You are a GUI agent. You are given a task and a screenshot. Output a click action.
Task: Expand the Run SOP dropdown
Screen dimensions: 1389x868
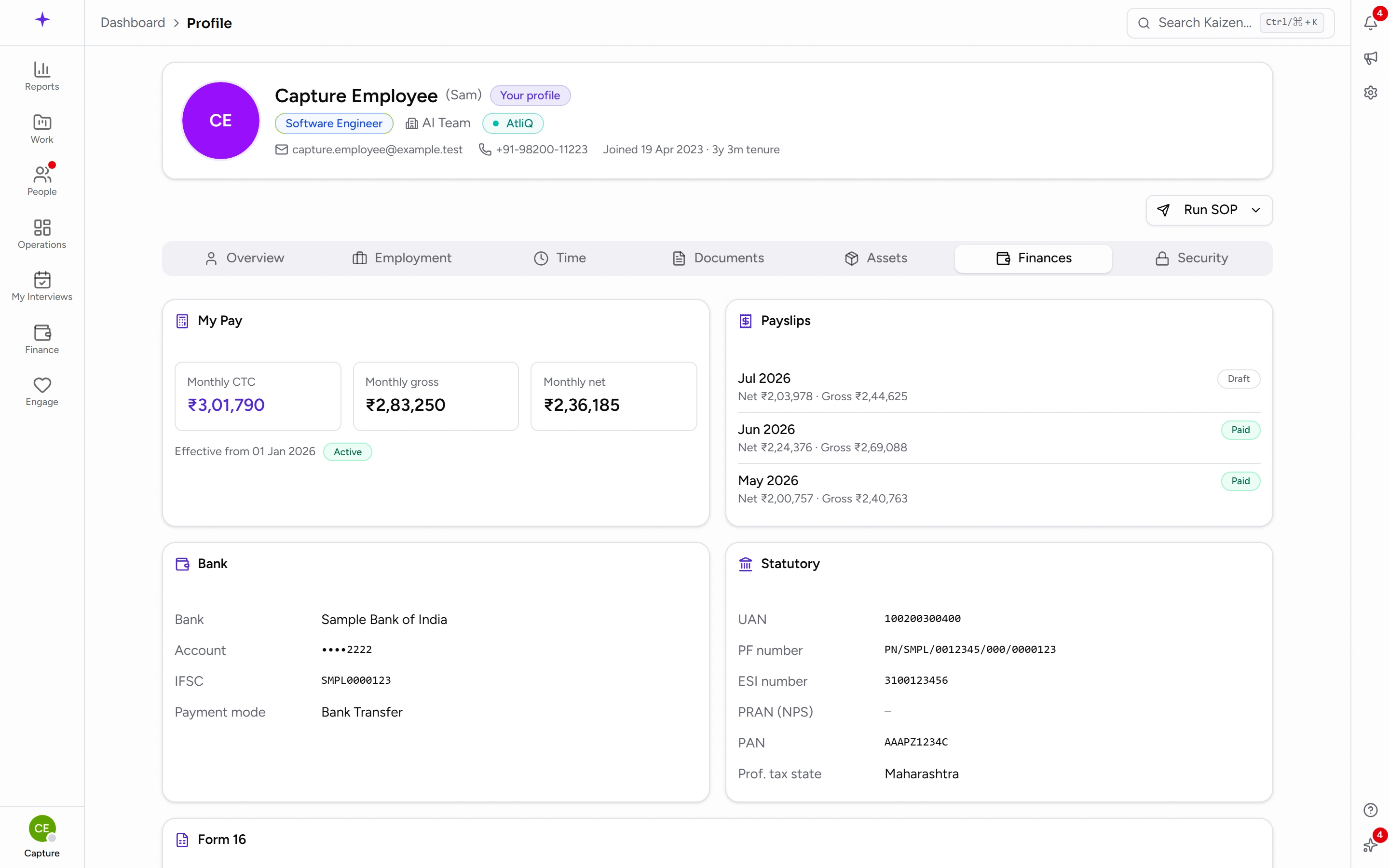coord(1256,210)
